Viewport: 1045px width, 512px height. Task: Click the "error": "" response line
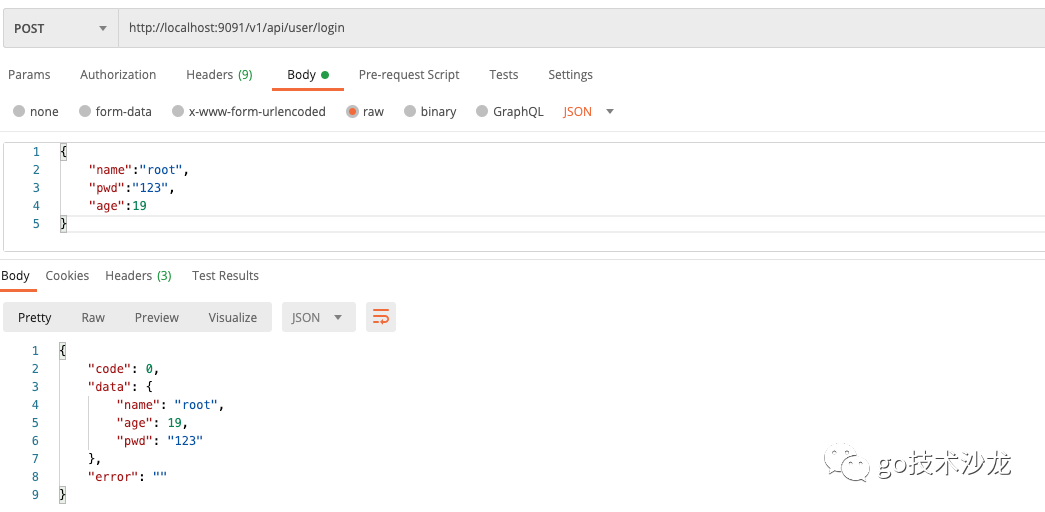127,477
